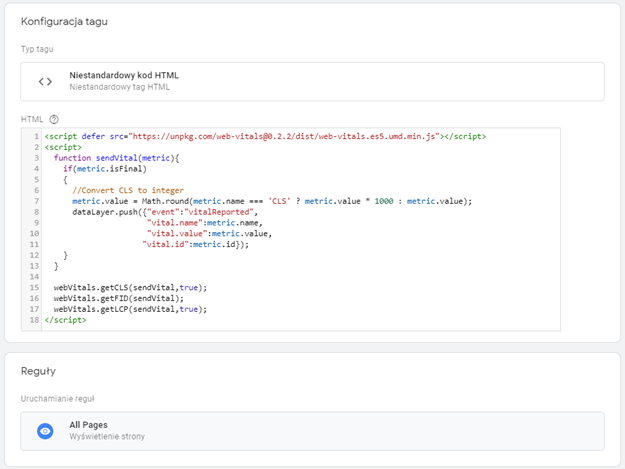Click the webVitals.getCLS call line
This screenshot has width=625, height=469.
coord(130,288)
